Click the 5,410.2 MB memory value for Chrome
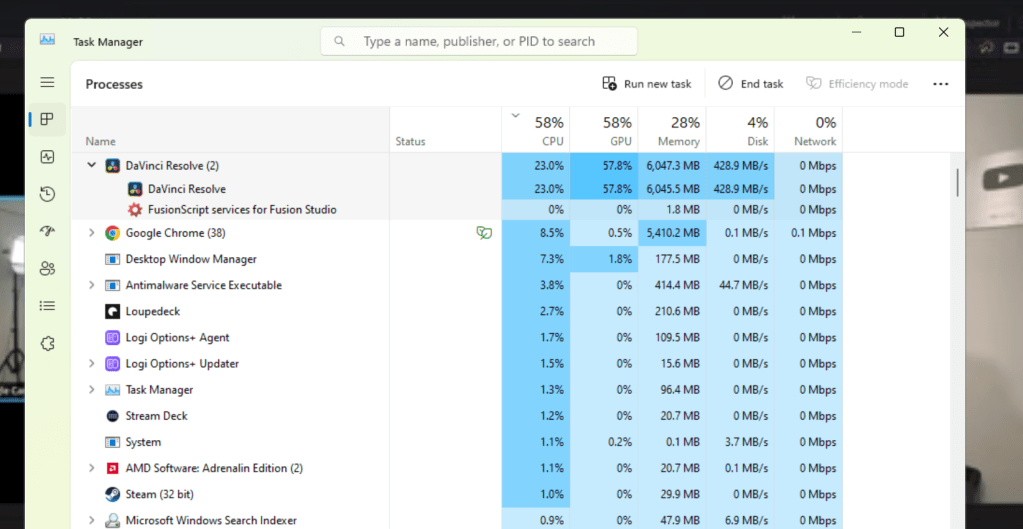Viewport: 1023px width, 529px height. (672, 233)
